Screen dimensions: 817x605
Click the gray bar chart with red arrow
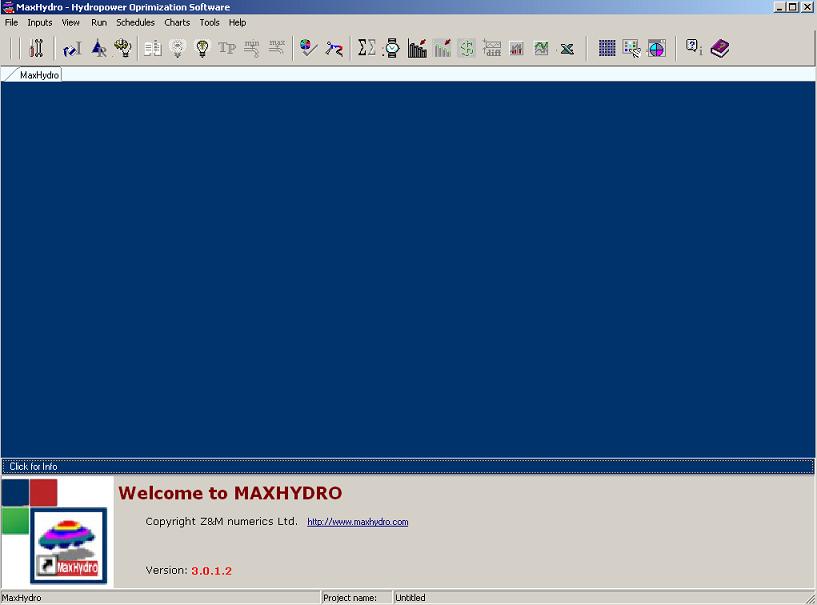click(x=442, y=48)
